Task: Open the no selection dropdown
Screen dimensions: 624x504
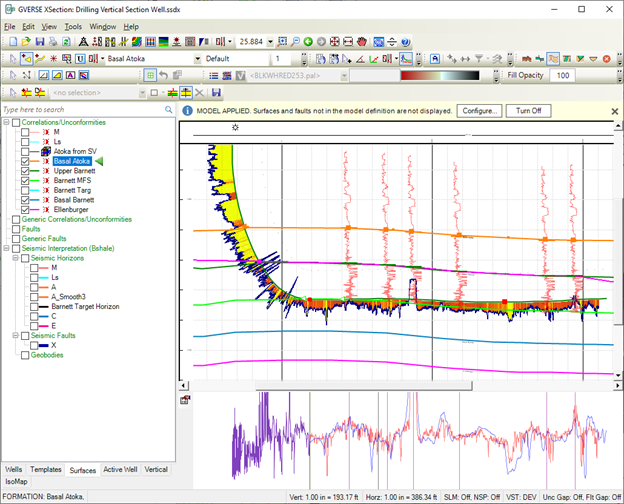Action: pyautogui.click(x=142, y=93)
